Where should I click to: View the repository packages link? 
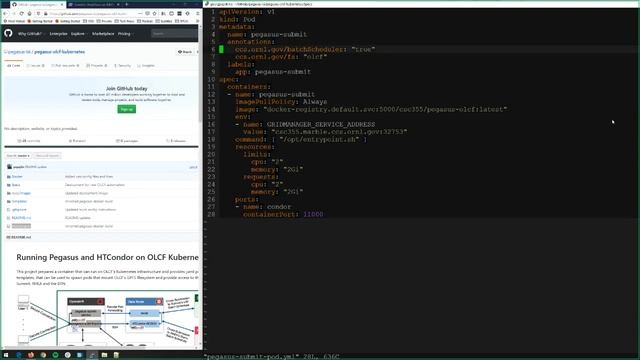click(127, 141)
